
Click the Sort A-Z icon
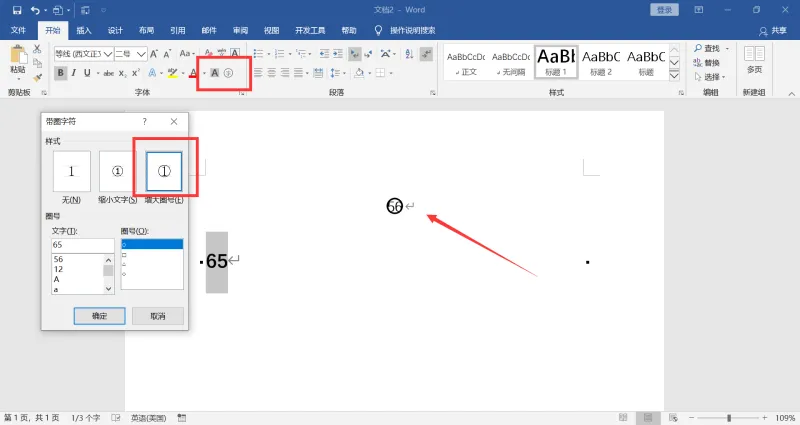(409, 54)
